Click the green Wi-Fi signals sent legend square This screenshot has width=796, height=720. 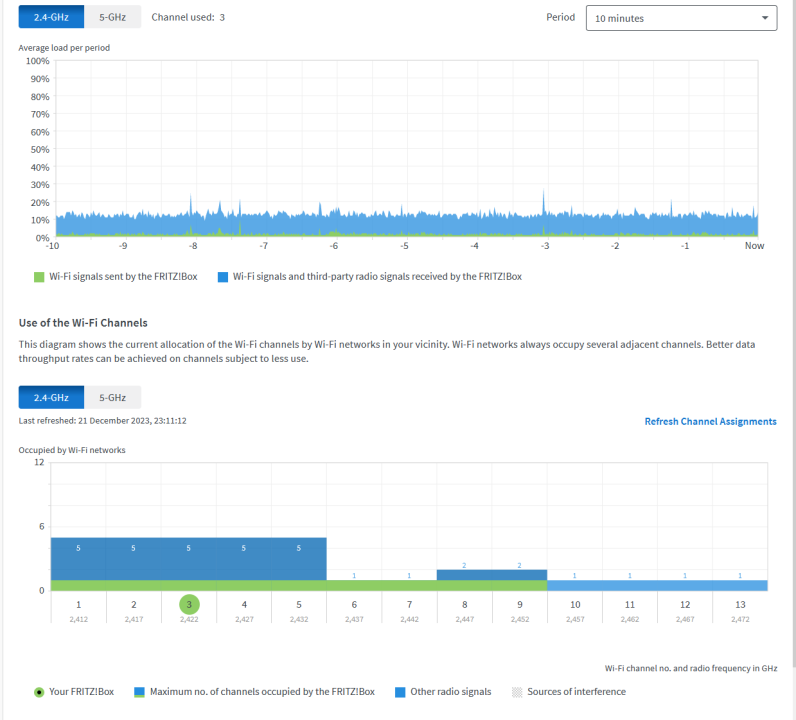click(39, 276)
